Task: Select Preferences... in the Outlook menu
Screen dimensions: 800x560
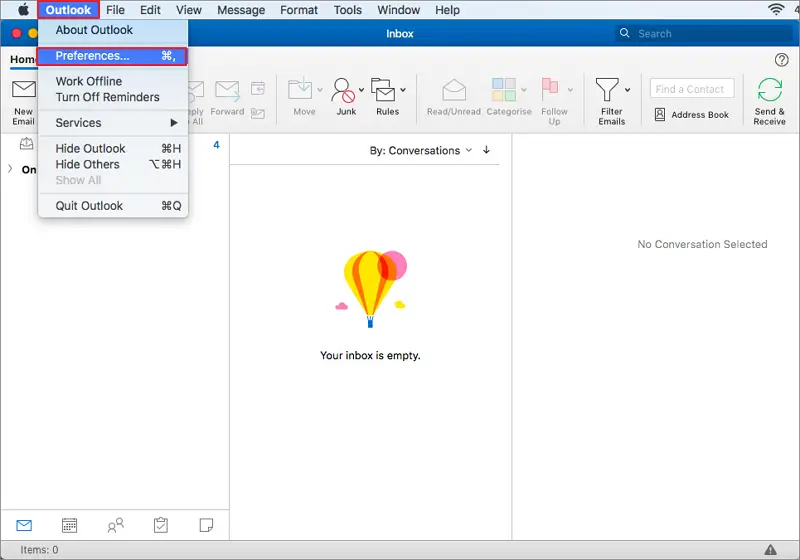Action: pyautogui.click(x=112, y=56)
